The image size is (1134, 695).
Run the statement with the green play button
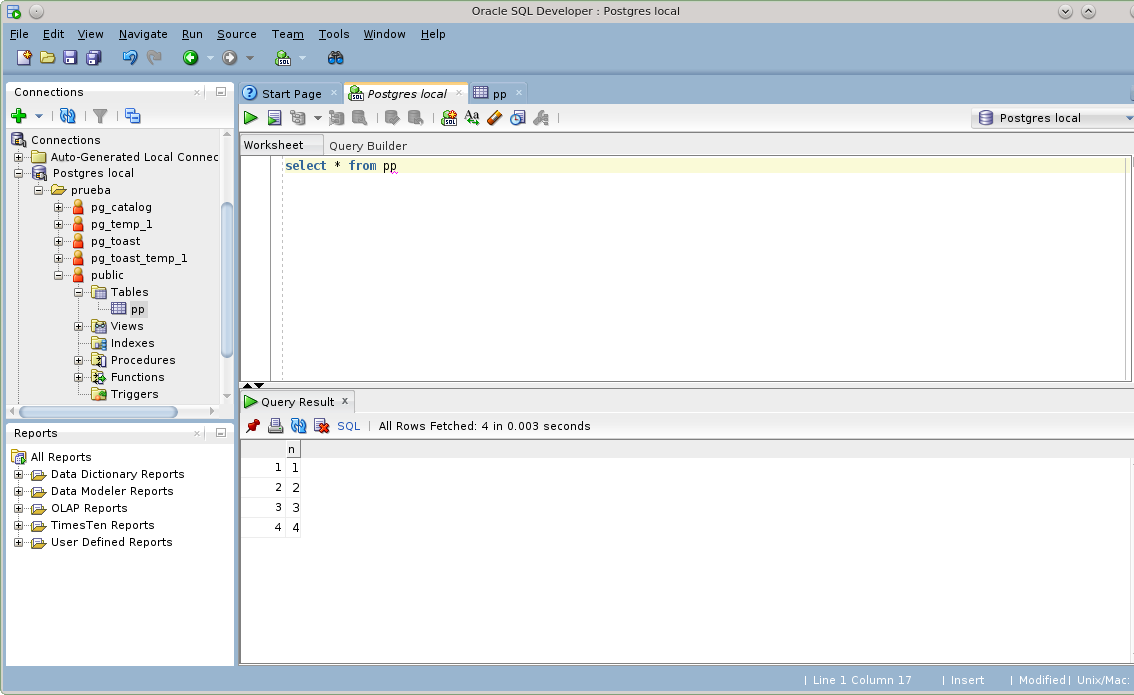pyautogui.click(x=251, y=118)
